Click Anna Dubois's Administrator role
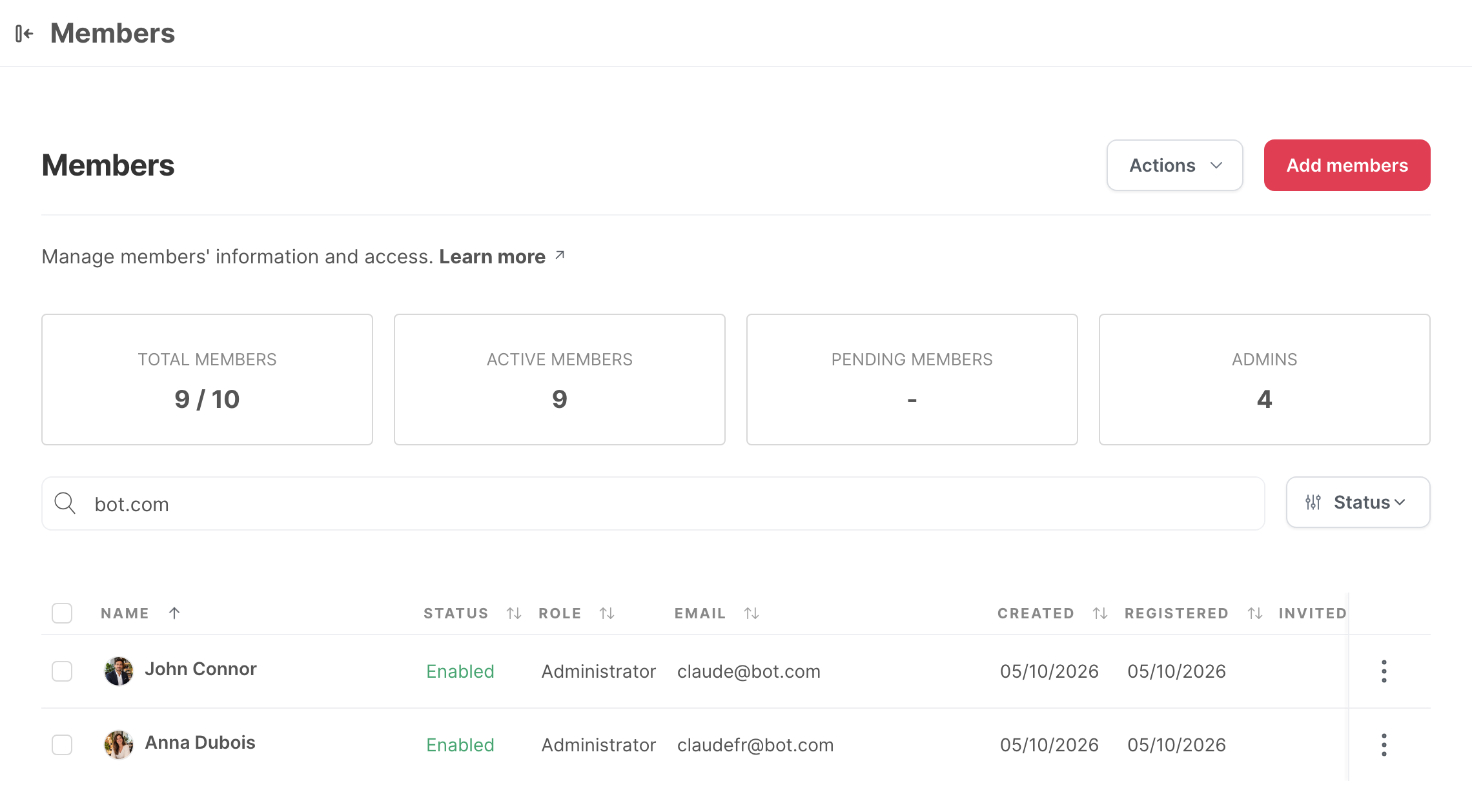The image size is (1472, 812). pos(598,745)
